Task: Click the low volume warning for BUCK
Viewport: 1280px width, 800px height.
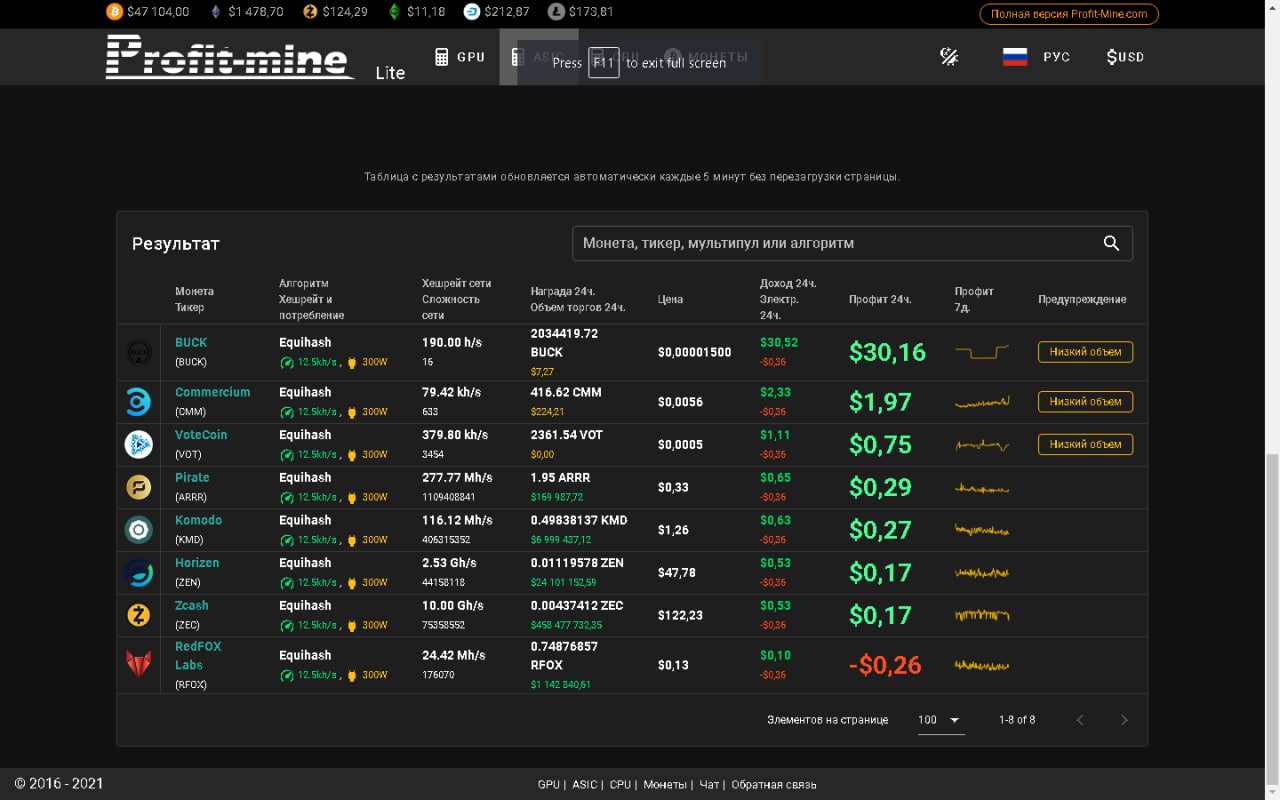Action: (x=1085, y=351)
